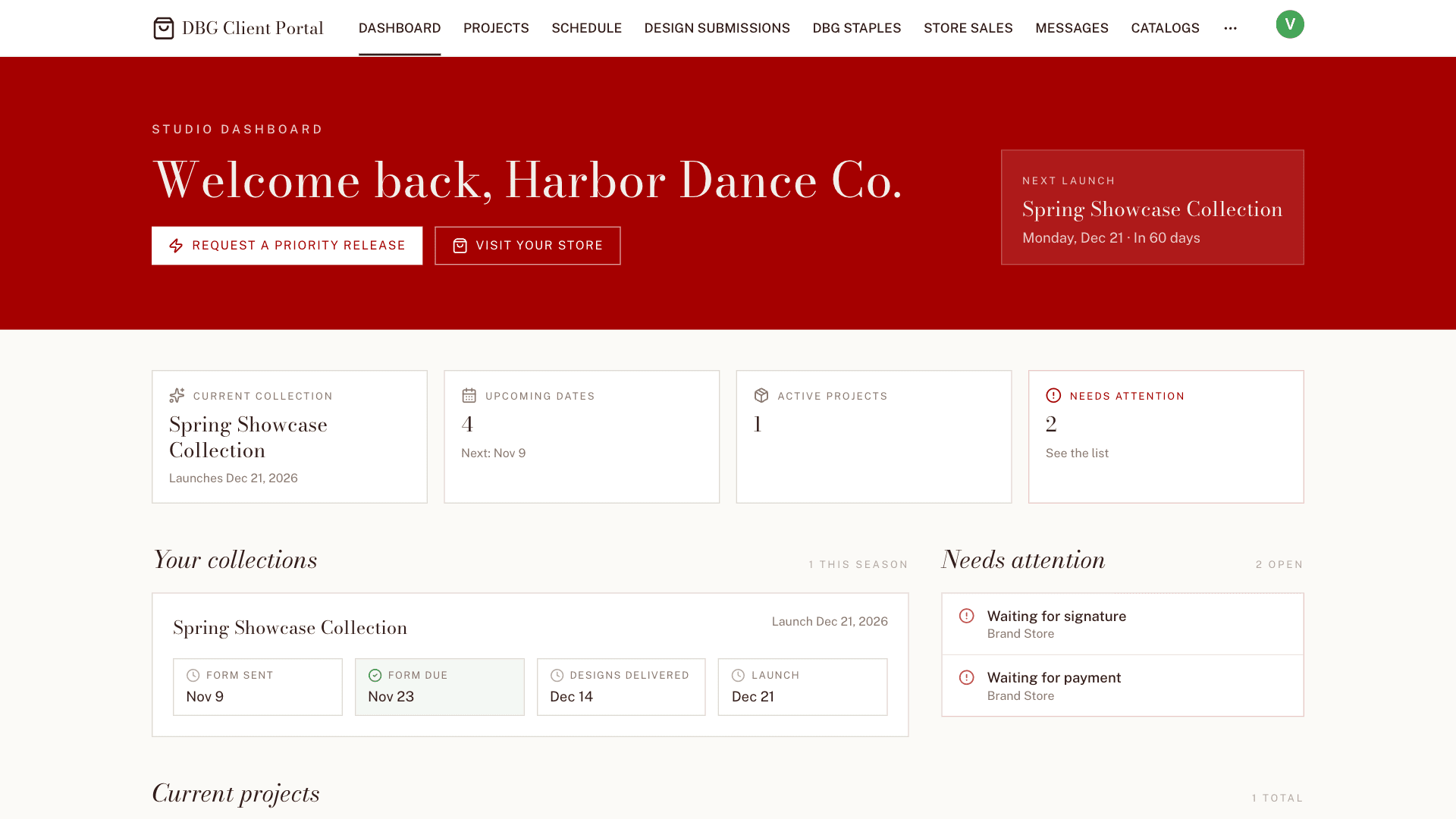Click the calendar icon beside Upcoming Dates
Screen dimensions: 1456x819
point(469,396)
